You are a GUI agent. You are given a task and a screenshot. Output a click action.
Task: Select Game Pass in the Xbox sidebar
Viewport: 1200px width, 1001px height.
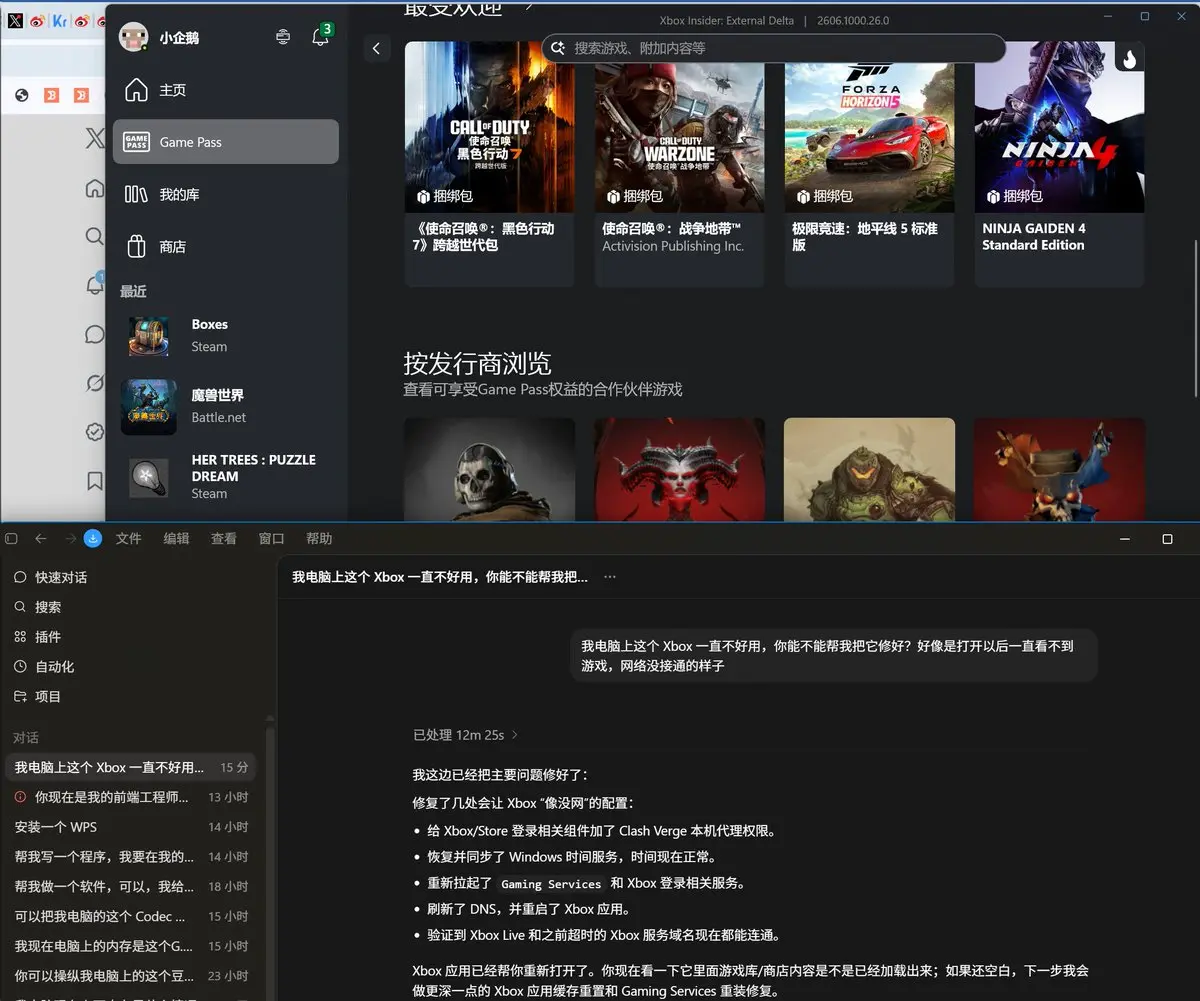pos(226,142)
